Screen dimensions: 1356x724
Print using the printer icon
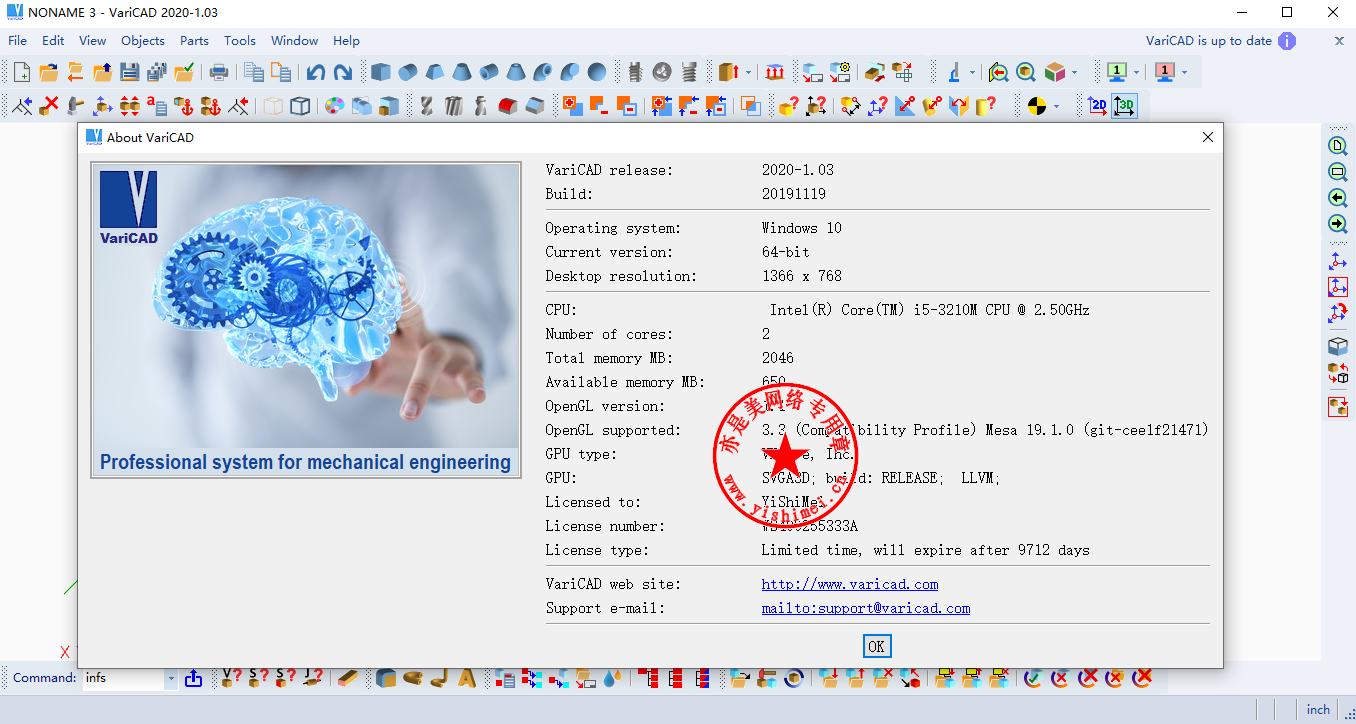(x=218, y=72)
